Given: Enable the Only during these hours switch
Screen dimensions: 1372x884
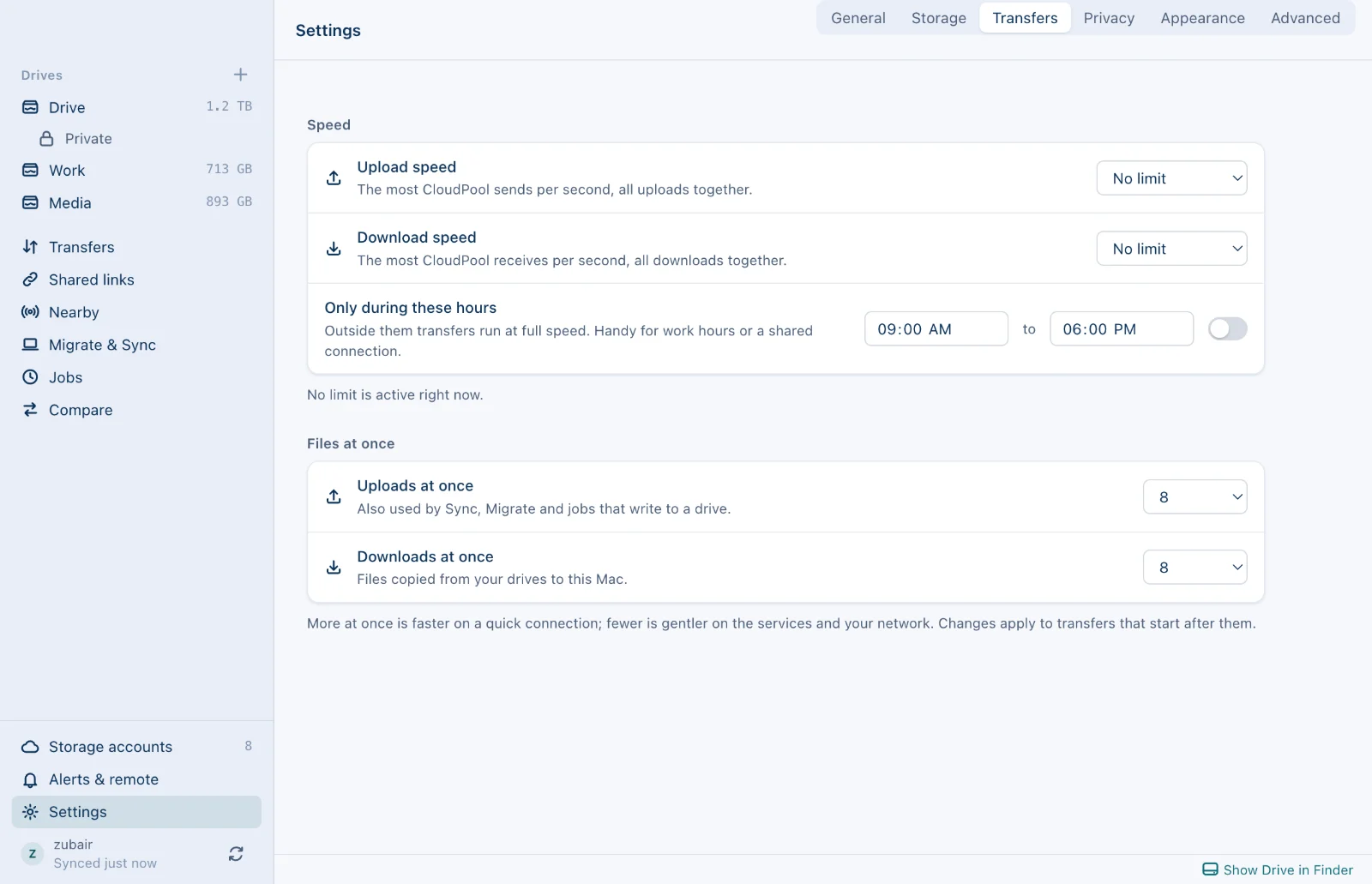Looking at the screenshot, I should point(1227,328).
